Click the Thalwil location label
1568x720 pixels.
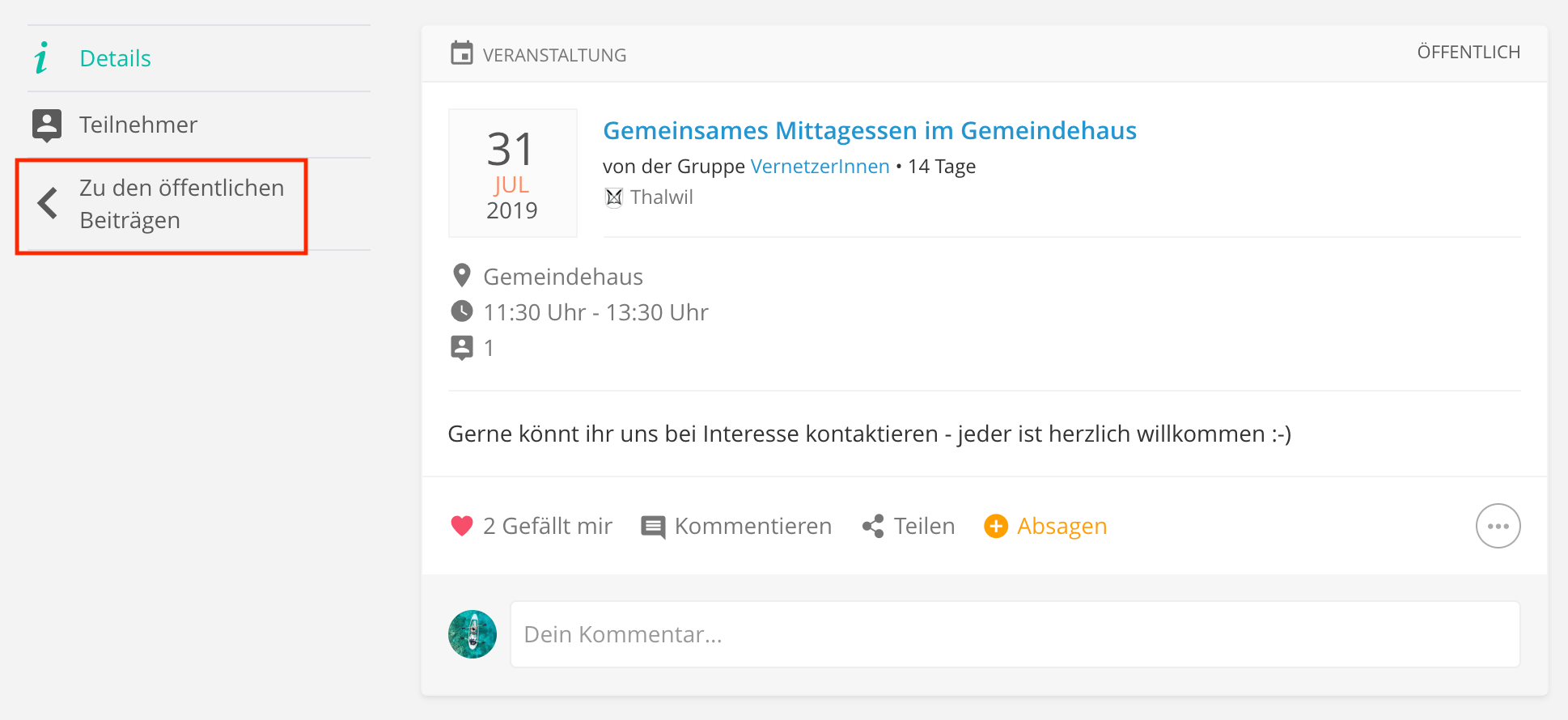[x=661, y=197]
